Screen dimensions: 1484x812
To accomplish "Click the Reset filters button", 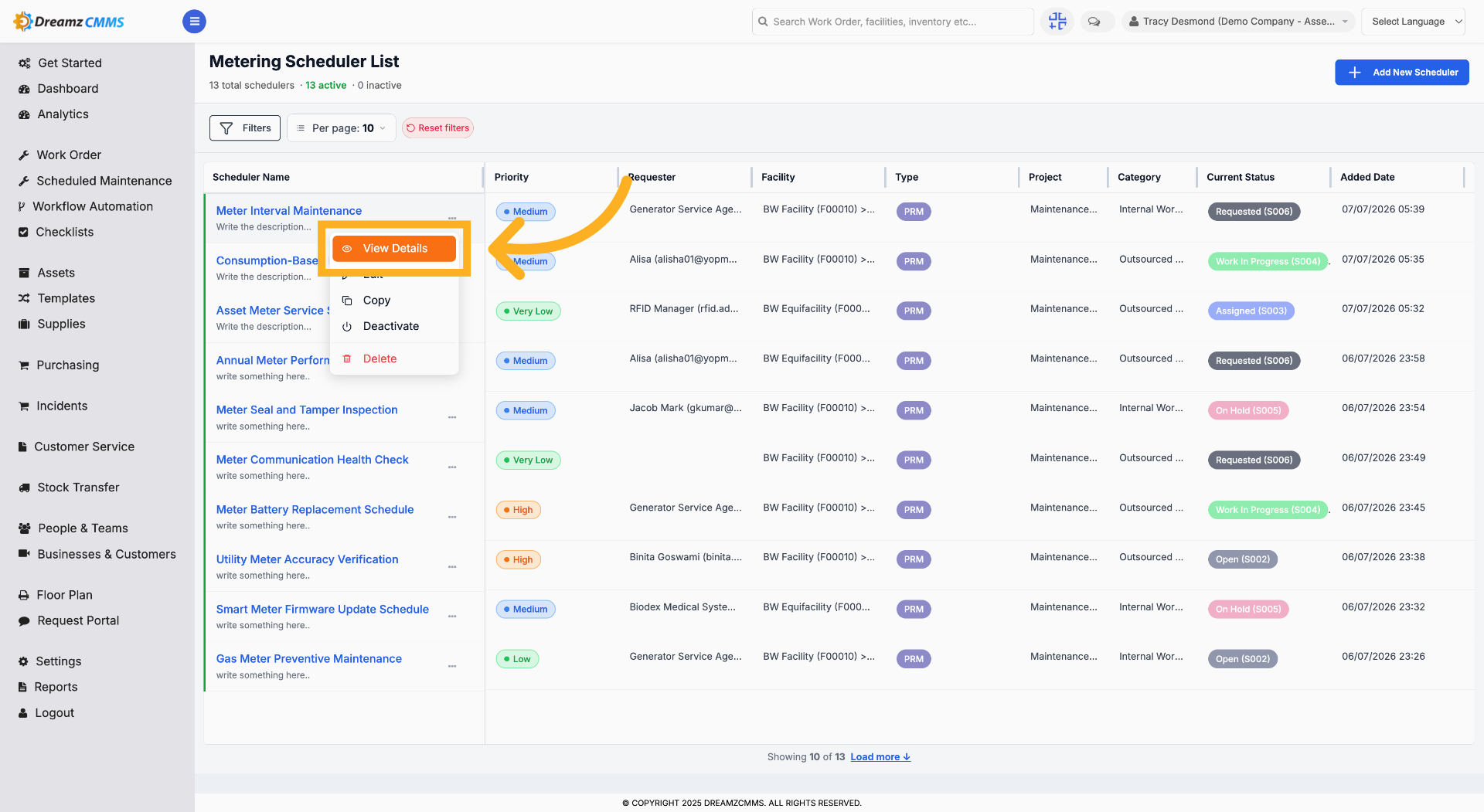I will 438,128.
